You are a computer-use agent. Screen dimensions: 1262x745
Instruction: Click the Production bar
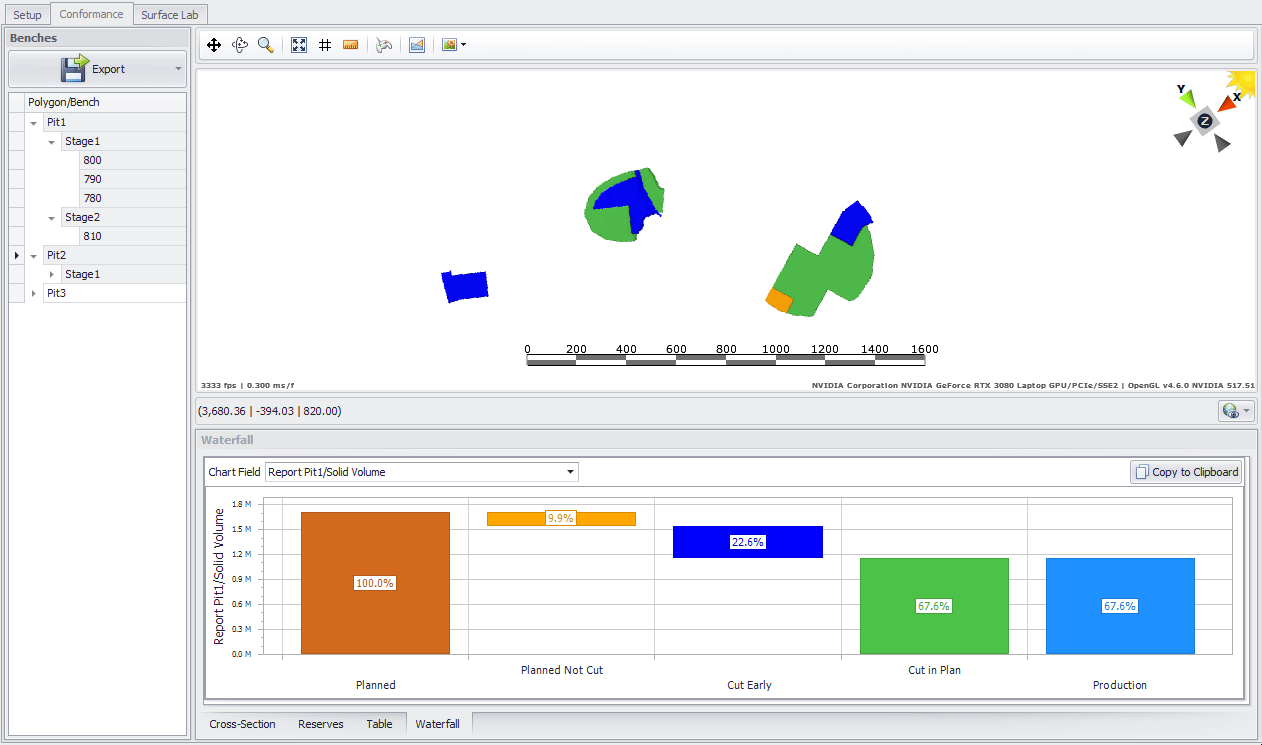coord(1120,606)
